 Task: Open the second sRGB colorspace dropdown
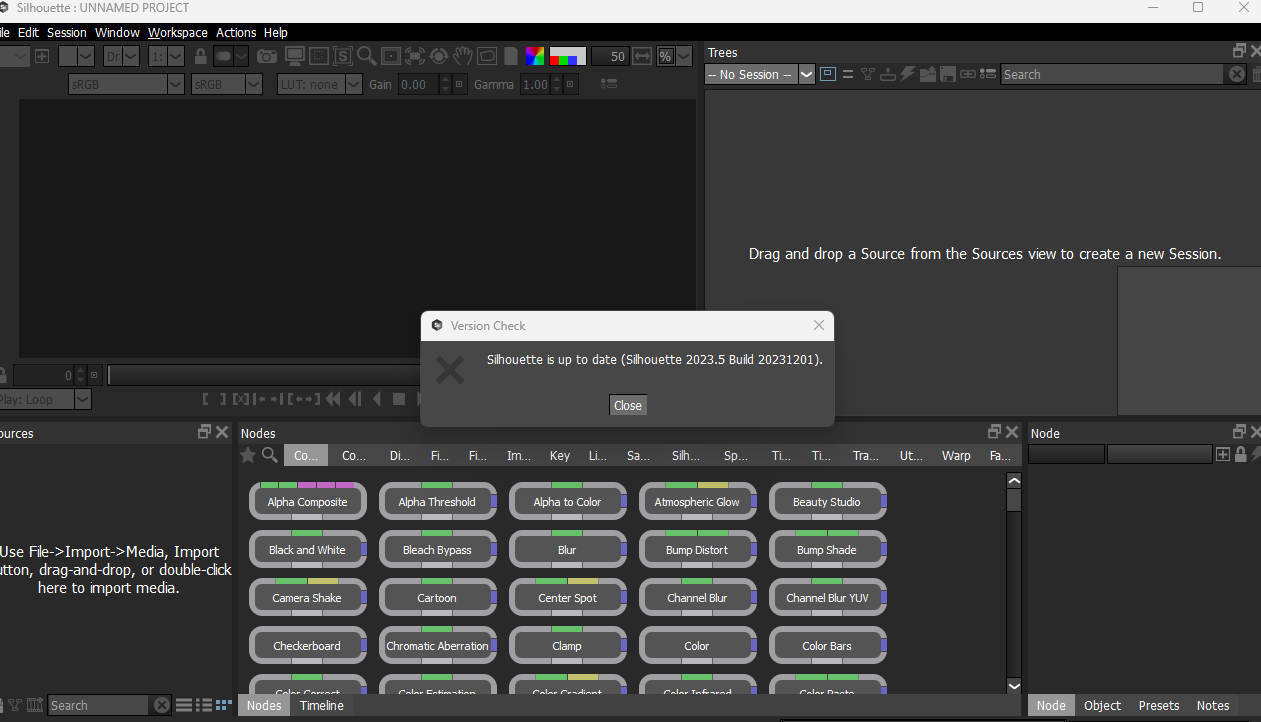coord(226,85)
